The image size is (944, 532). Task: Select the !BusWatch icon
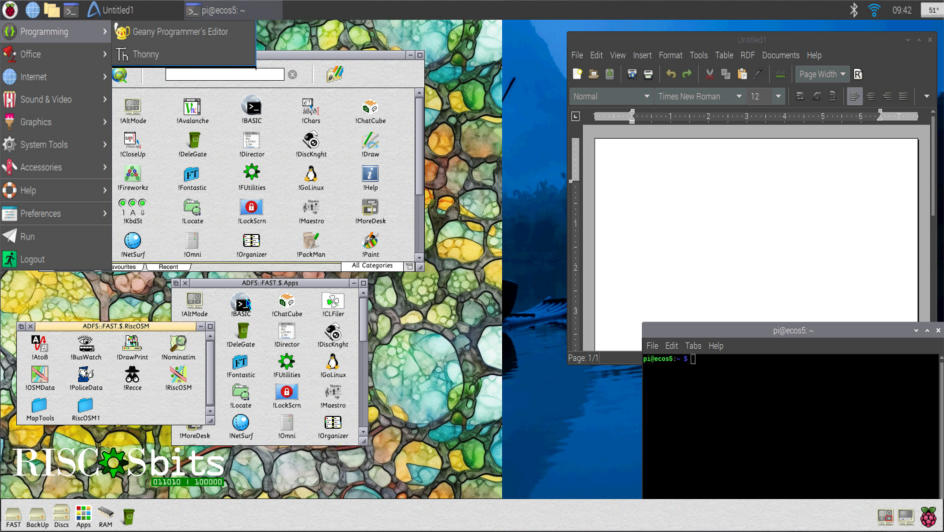[86, 347]
